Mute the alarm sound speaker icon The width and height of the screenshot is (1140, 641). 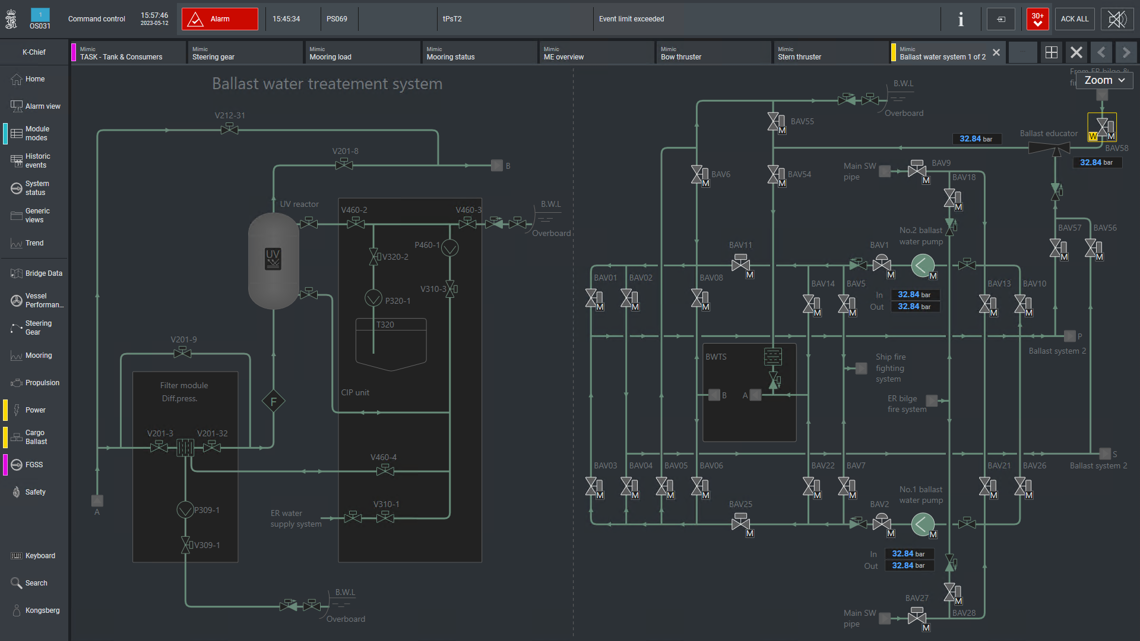(1117, 19)
